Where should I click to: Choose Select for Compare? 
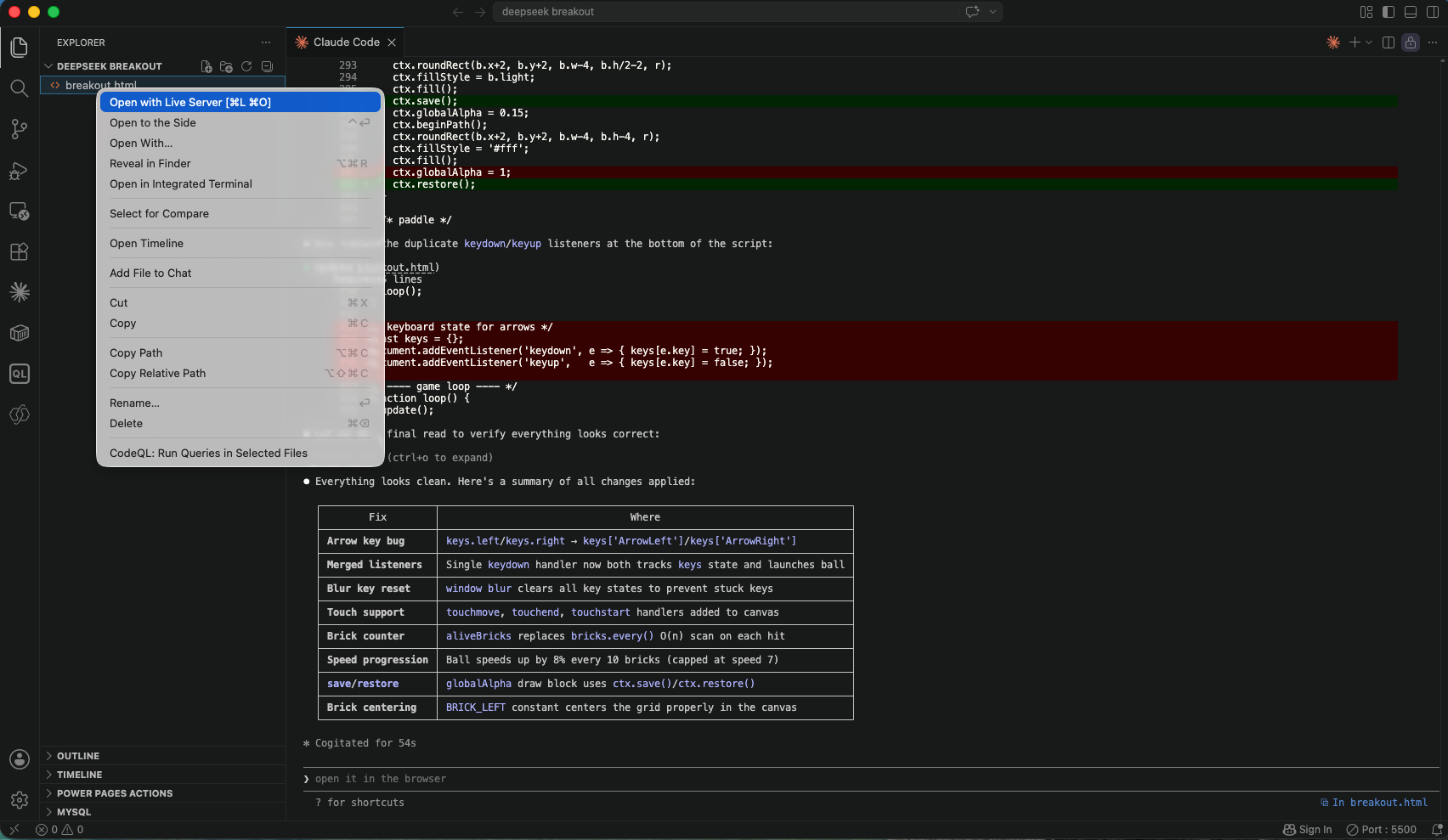coord(240,213)
